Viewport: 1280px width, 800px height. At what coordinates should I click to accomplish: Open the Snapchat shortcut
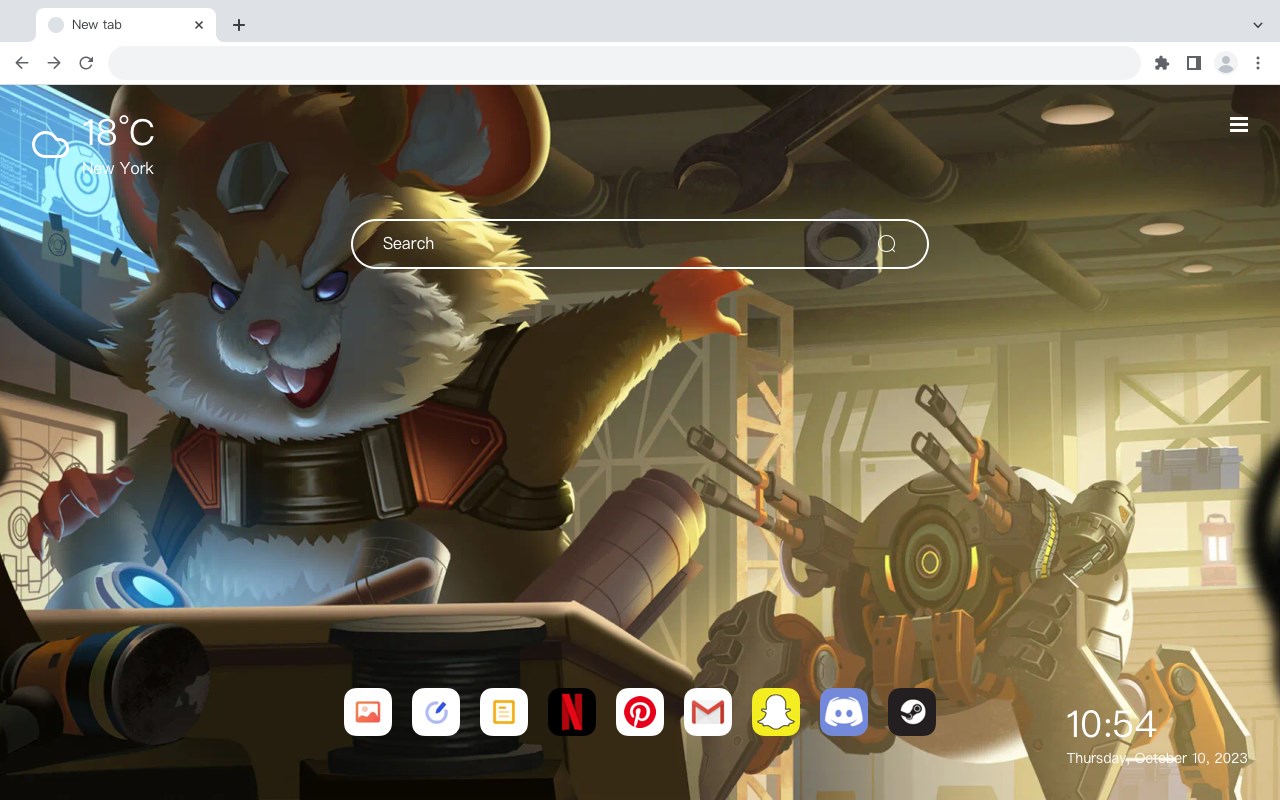776,712
